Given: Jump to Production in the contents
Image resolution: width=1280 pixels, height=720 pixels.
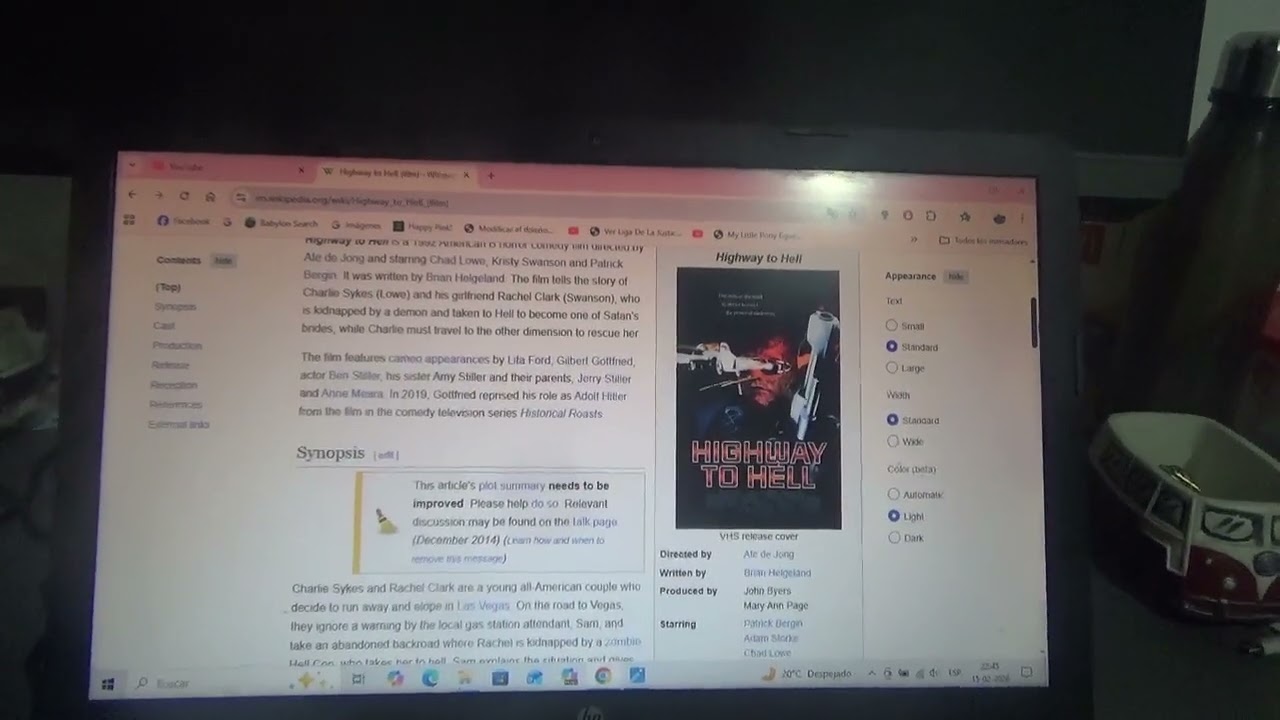Looking at the screenshot, I should pos(177,345).
